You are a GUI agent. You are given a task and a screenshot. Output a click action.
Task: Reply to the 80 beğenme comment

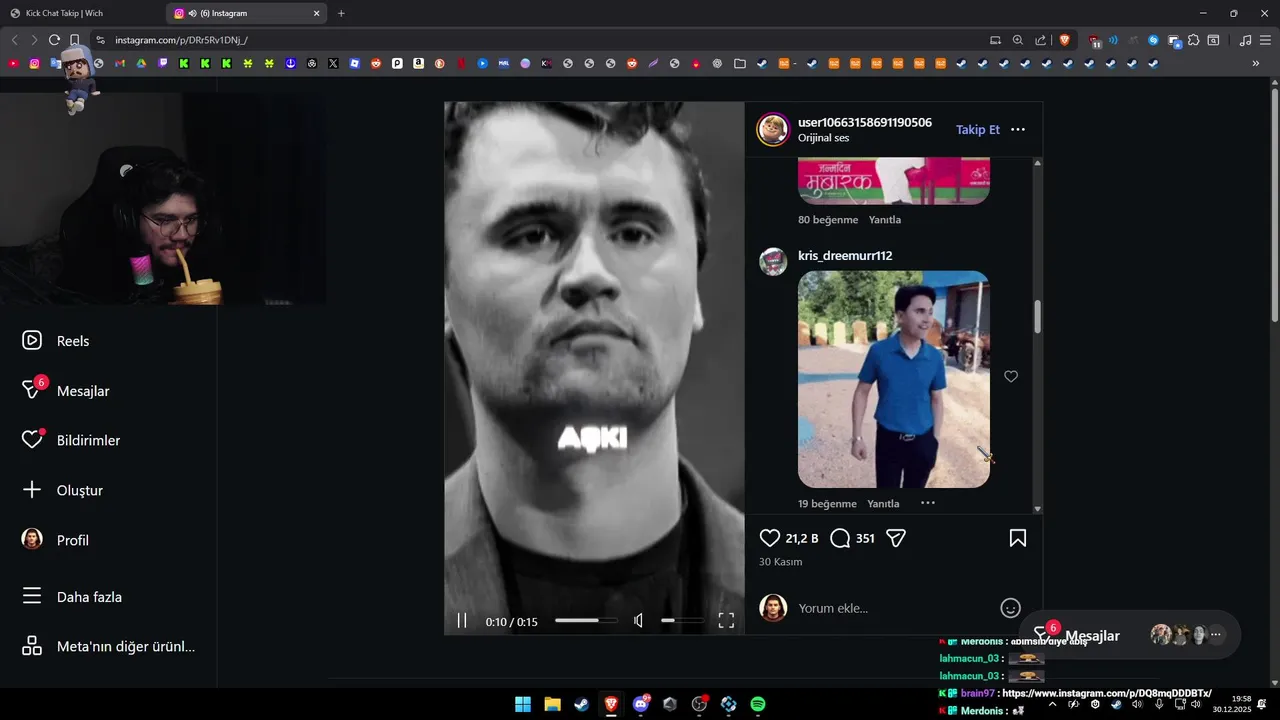tap(884, 220)
